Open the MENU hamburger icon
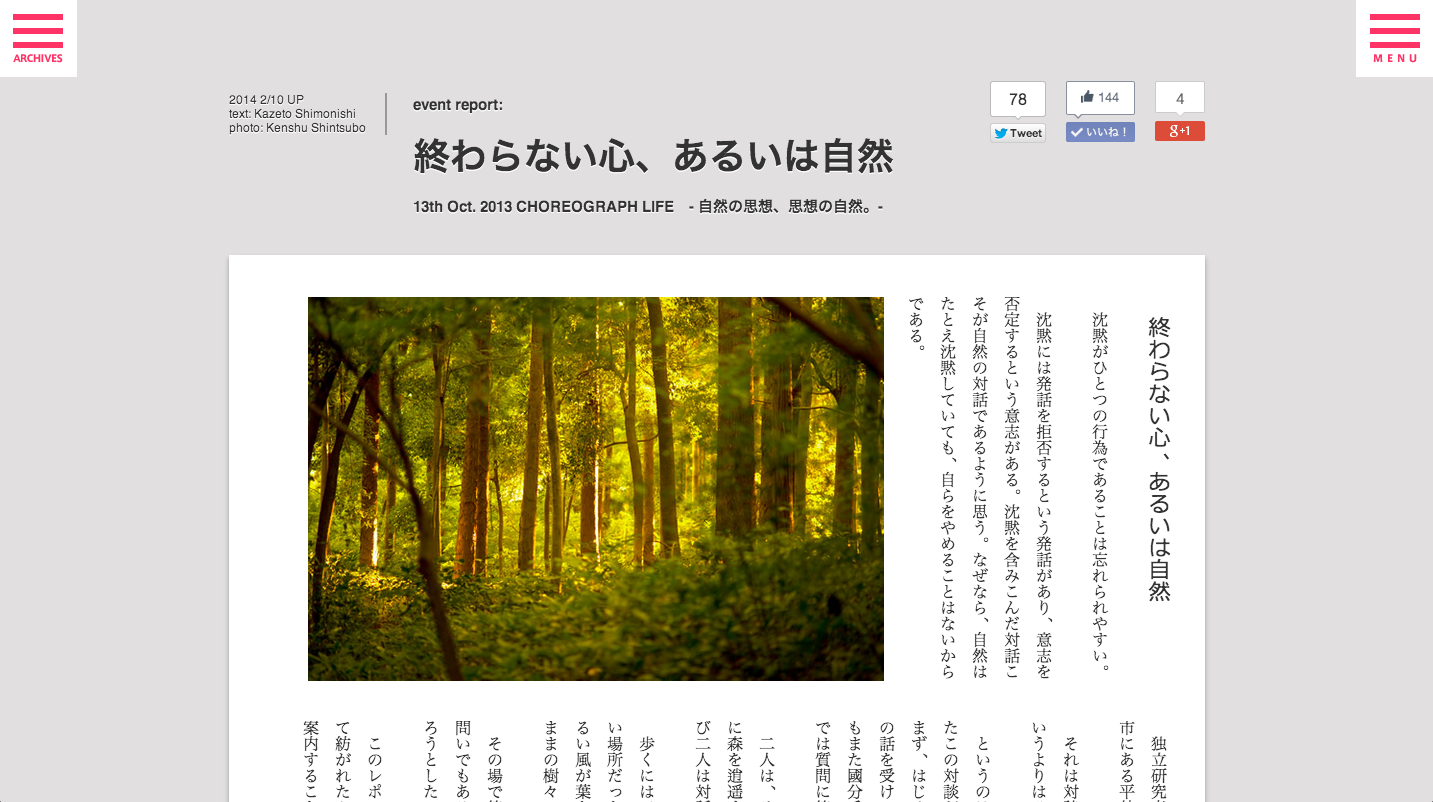Screen dimensions: 1433x802 [x=1394, y=38]
